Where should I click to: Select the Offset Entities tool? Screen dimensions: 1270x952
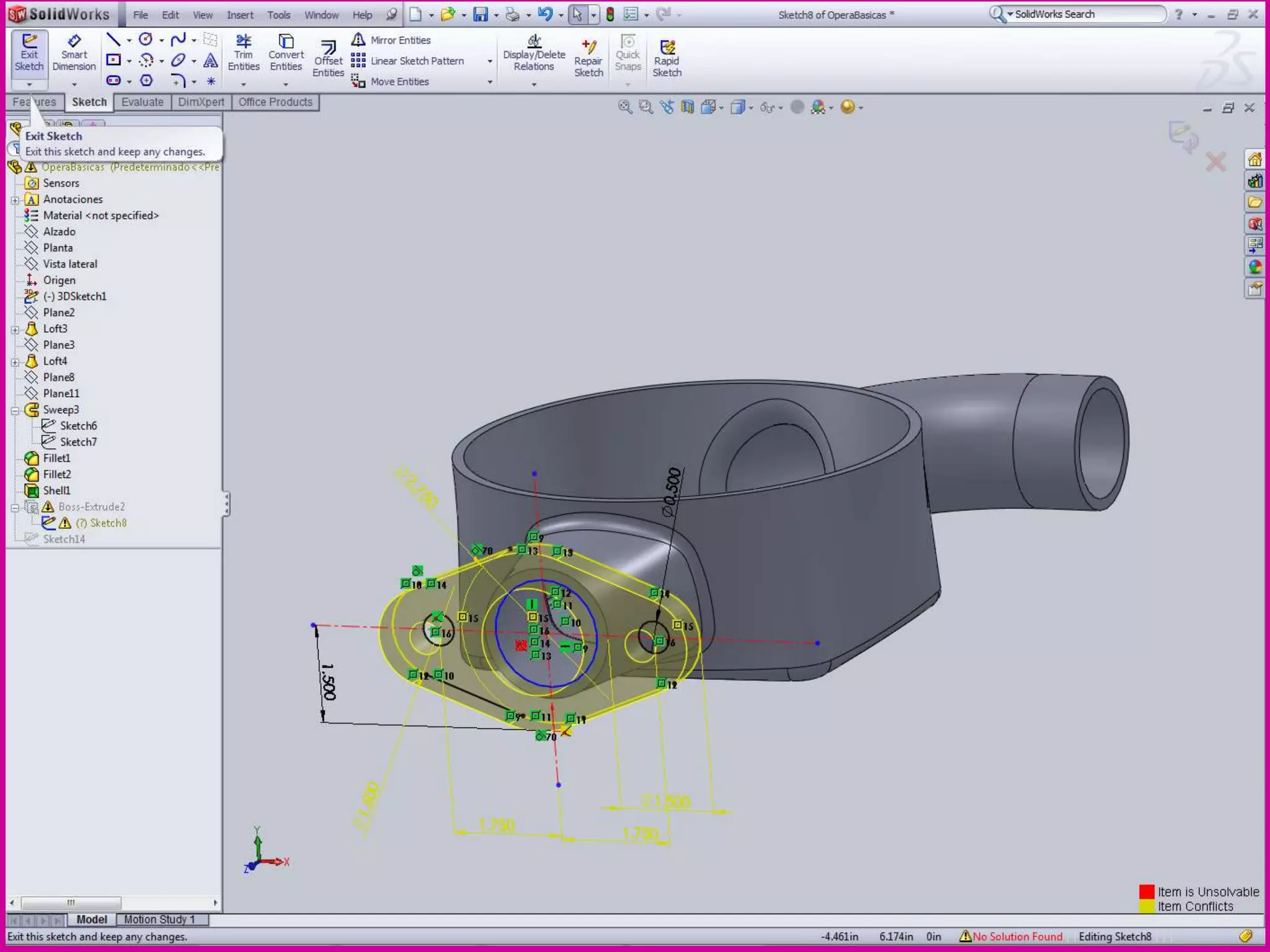click(328, 59)
